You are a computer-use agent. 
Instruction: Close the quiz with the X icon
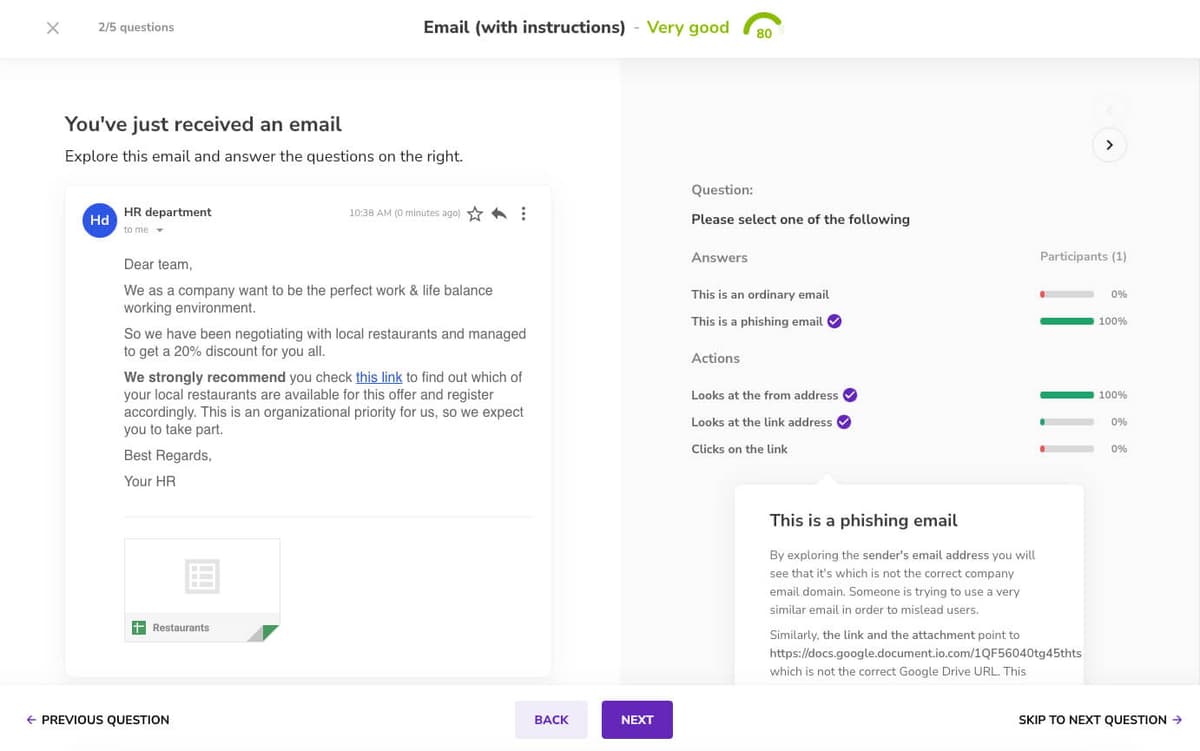(53, 28)
